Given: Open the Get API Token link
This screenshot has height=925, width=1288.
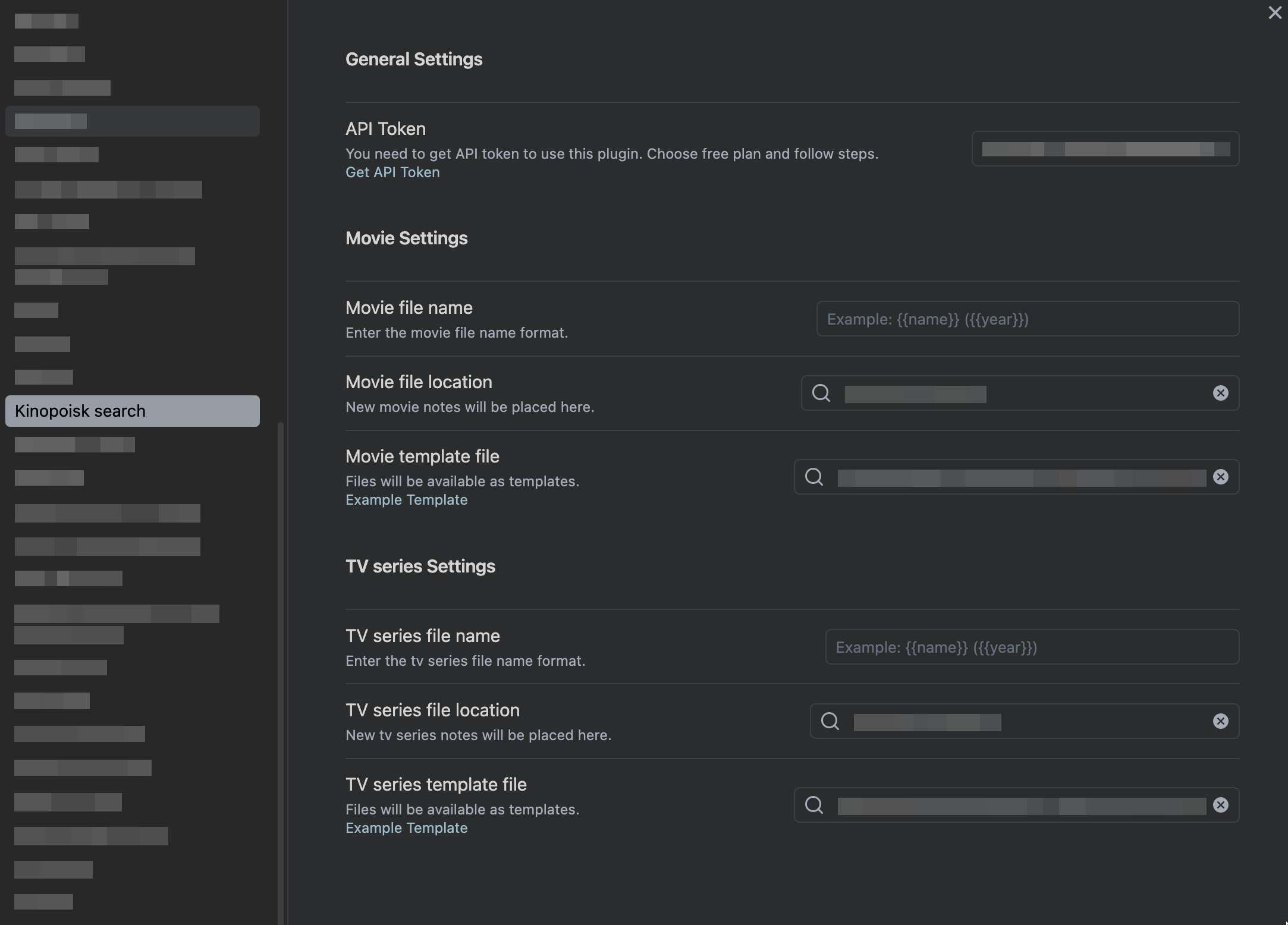Looking at the screenshot, I should [x=392, y=172].
